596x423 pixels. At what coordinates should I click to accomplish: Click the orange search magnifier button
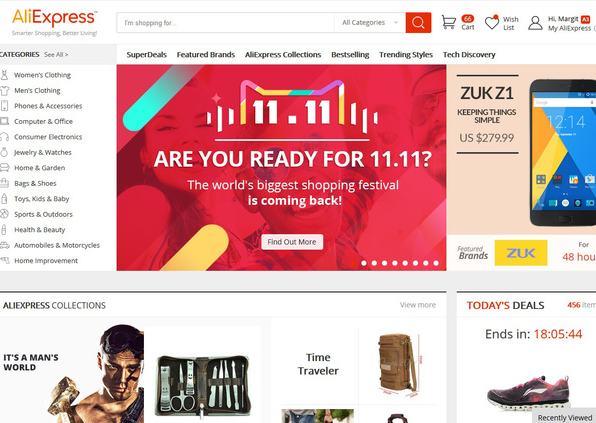418,23
